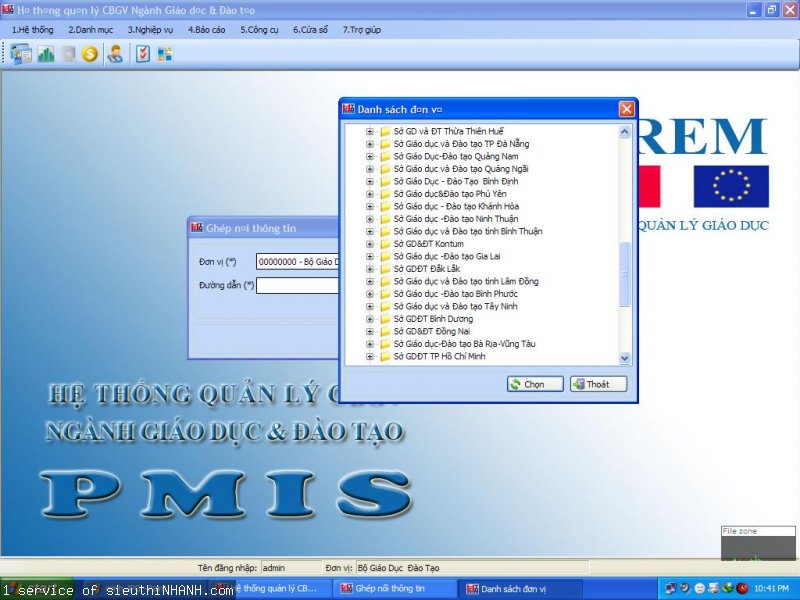Expand Sở Giáo dục -Đào tạo Ninh Thuận node
Image resolution: width=800 pixels, height=600 pixels.
(x=370, y=219)
